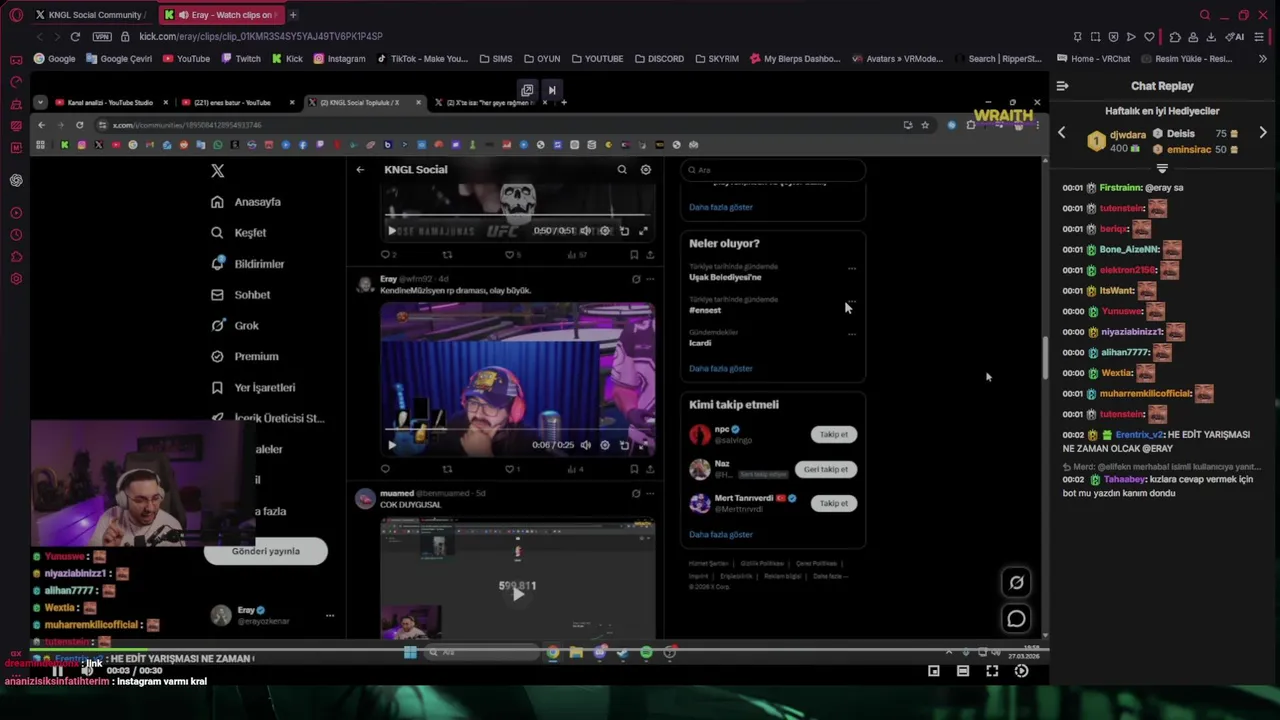Click eminsirac in the gifters leaderboard
The height and width of the screenshot is (720, 1280).
point(1189,150)
